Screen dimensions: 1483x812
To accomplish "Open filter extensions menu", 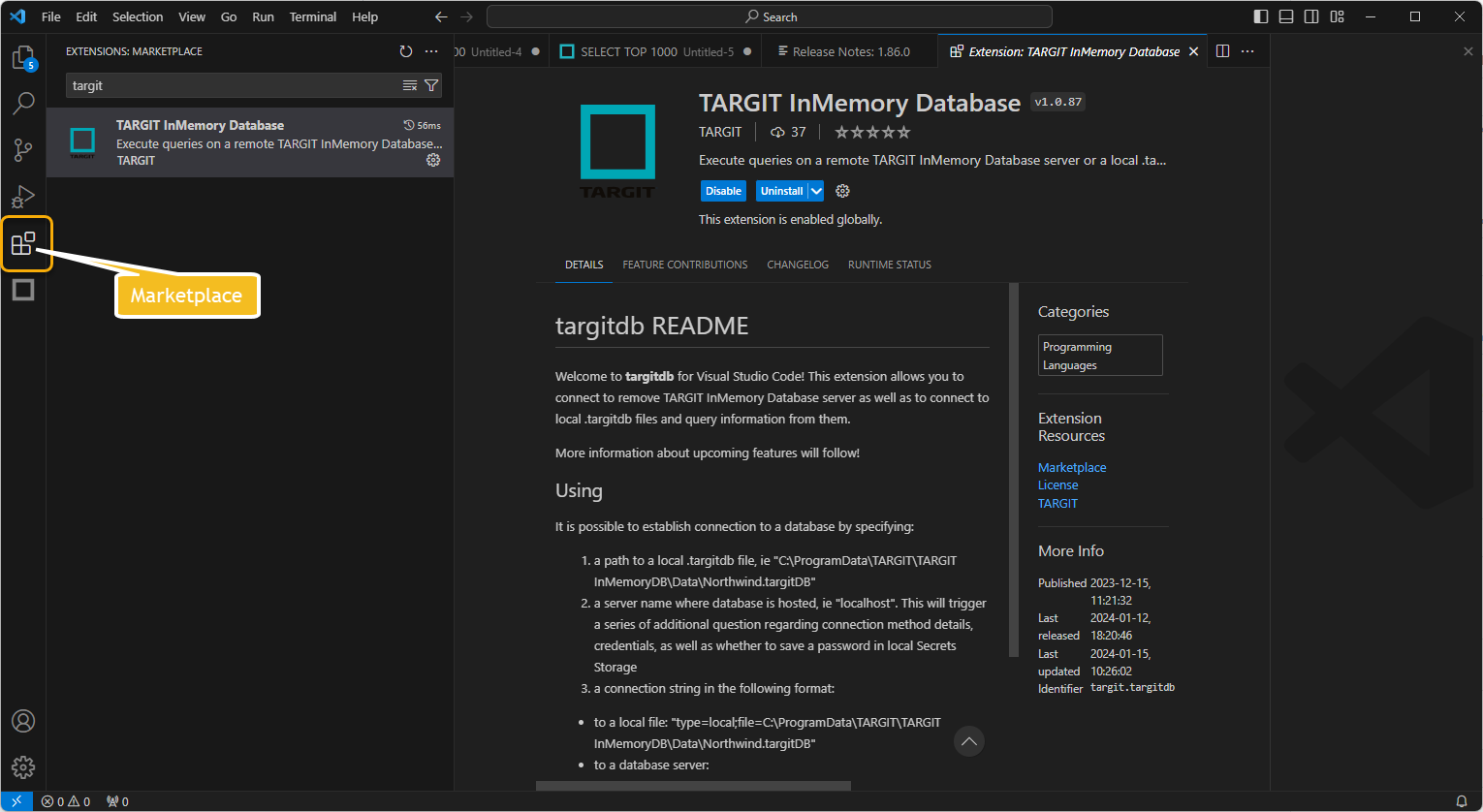I will tap(431, 86).
